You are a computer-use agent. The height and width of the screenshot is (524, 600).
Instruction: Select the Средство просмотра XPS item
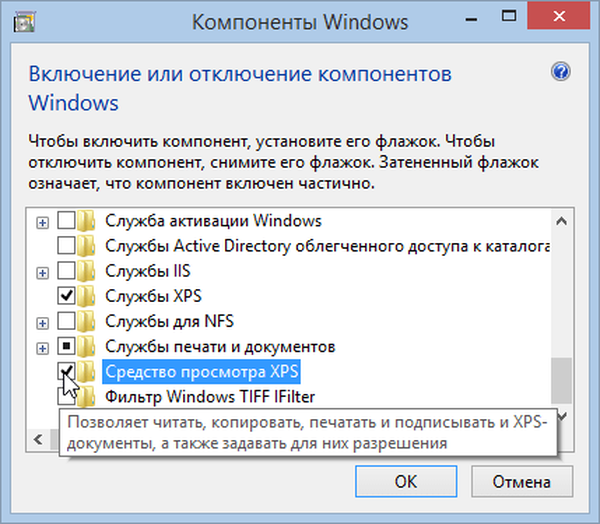coord(202,372)
